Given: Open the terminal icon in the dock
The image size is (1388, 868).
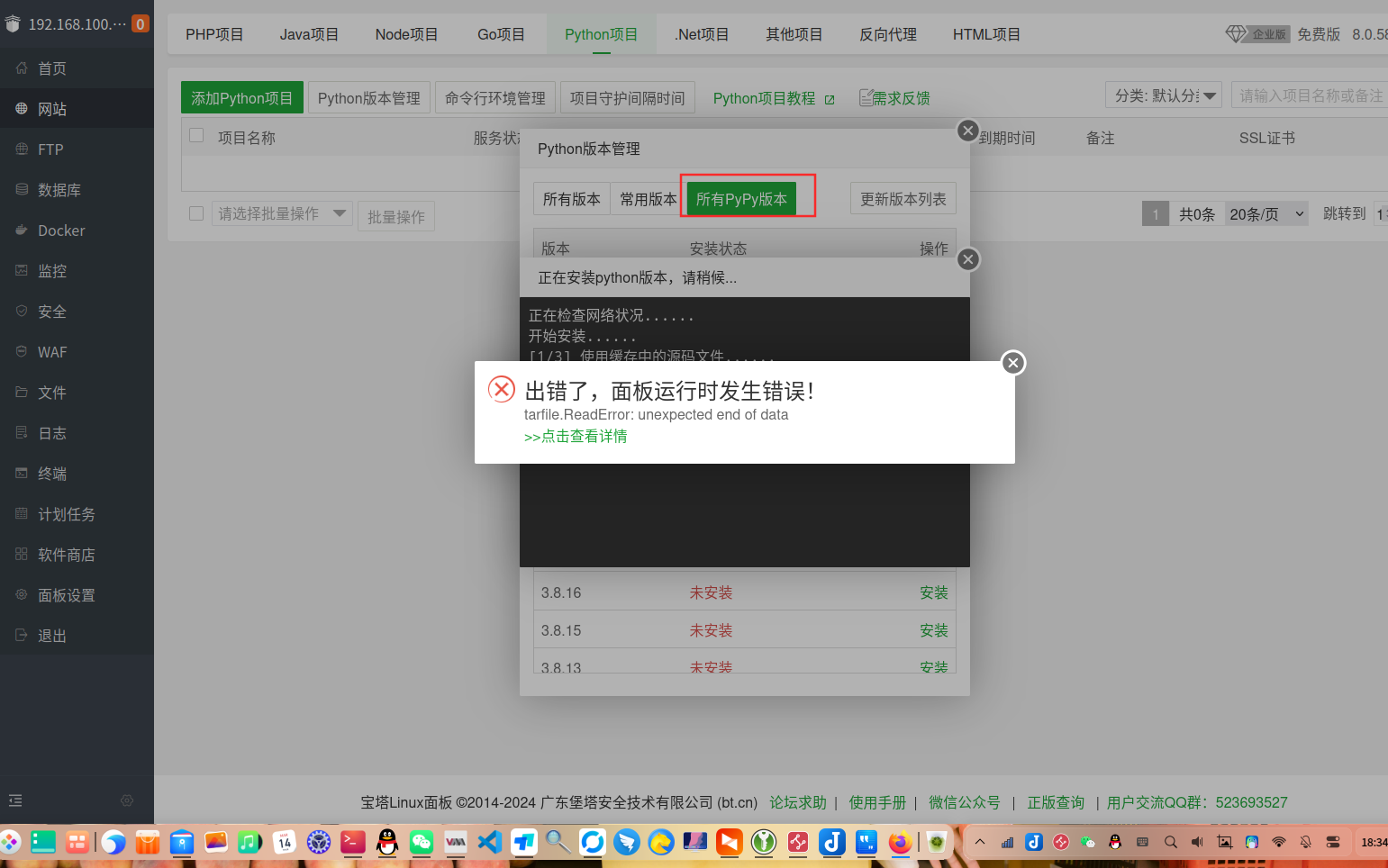Looking at the screenshot, I should [x=353, y=843].
